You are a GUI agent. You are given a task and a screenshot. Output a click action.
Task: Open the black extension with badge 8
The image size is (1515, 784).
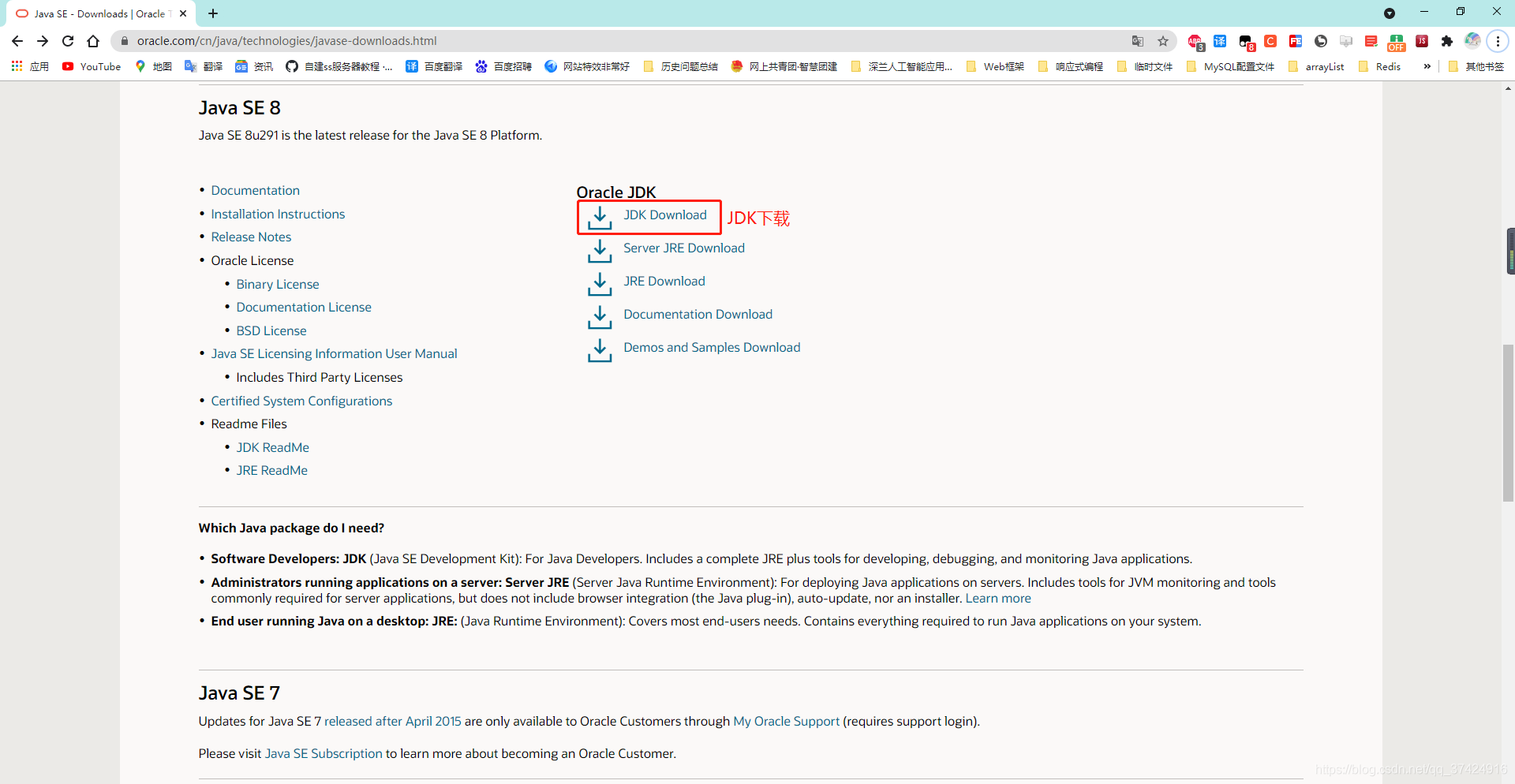[x=1246, y=42]
